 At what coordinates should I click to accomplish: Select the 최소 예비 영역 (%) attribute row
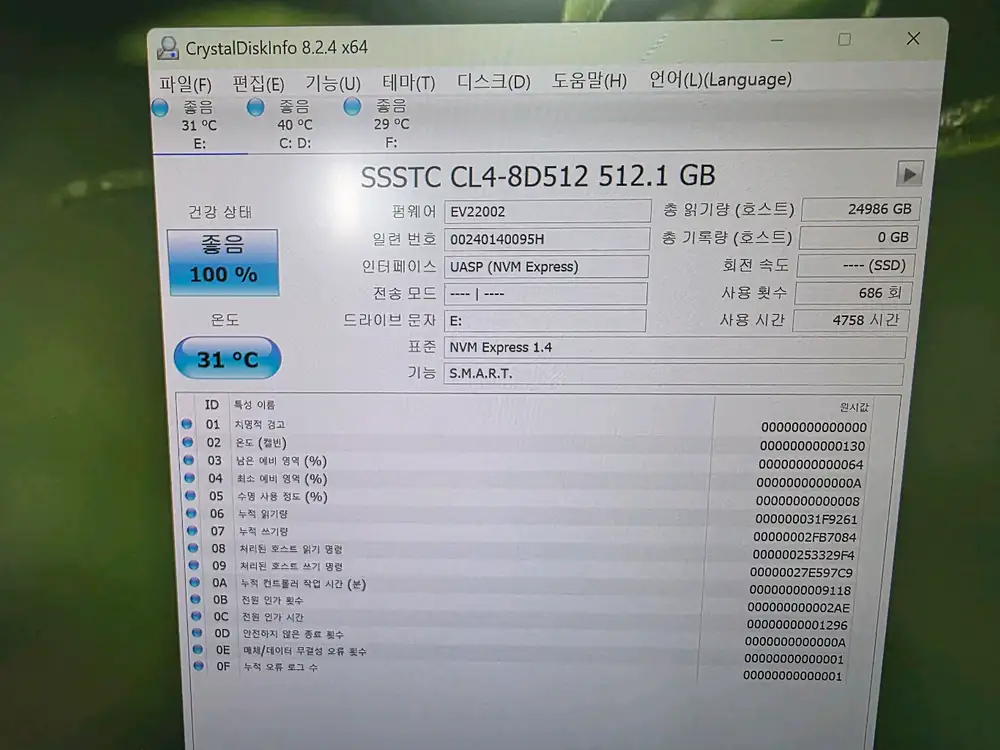(524, 480)
